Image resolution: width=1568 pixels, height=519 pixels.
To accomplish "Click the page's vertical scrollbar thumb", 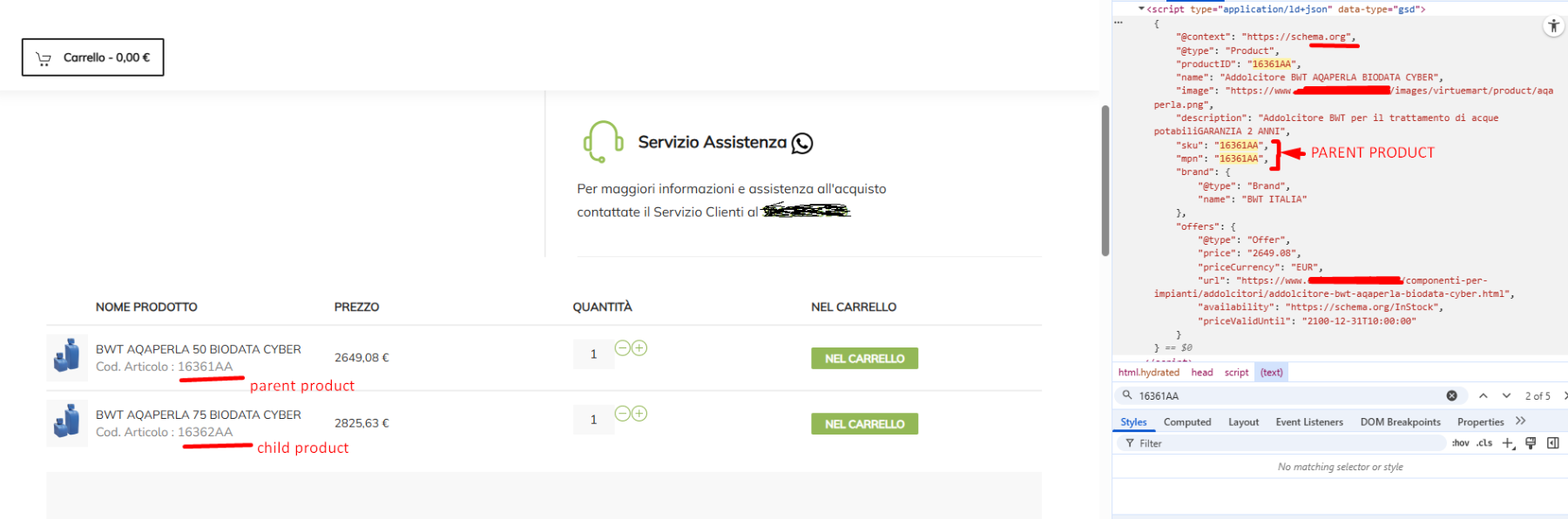I will (x=1105, y=180).
